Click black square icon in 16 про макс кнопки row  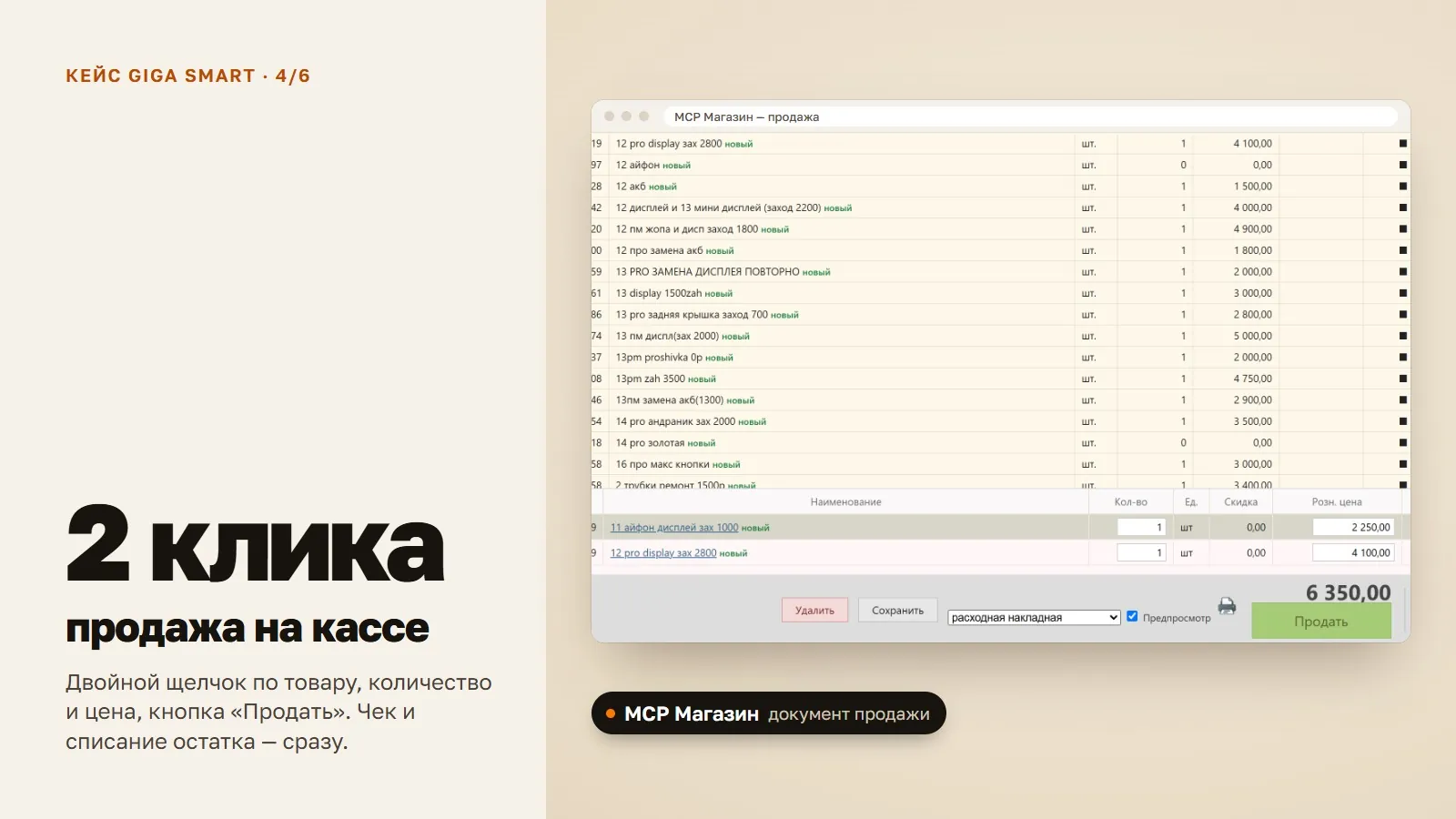pyautogui.click(x=1403, y=464)
